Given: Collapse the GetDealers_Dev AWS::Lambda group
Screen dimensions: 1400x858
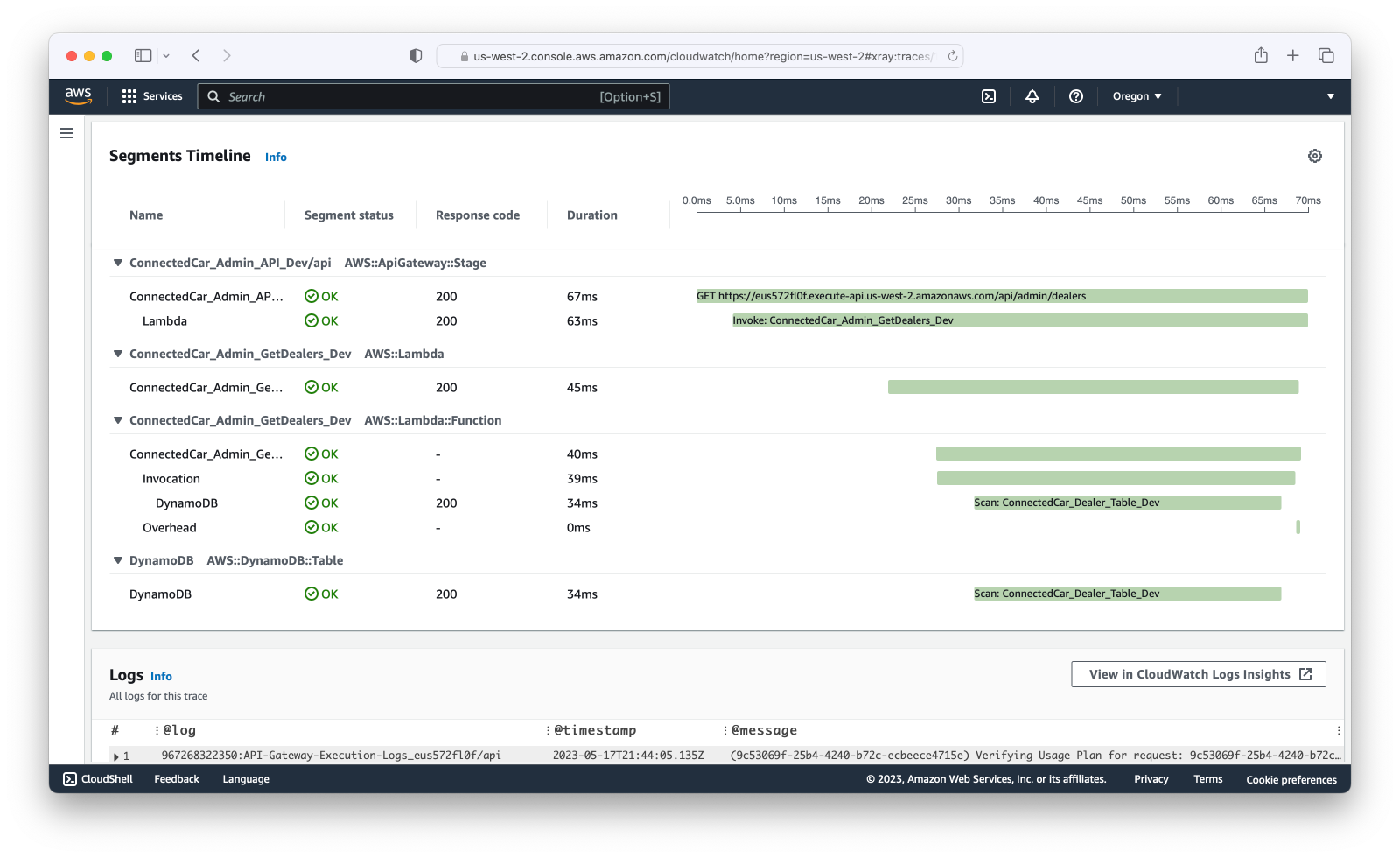Looking at the screenshot, I should pos(117,354).
